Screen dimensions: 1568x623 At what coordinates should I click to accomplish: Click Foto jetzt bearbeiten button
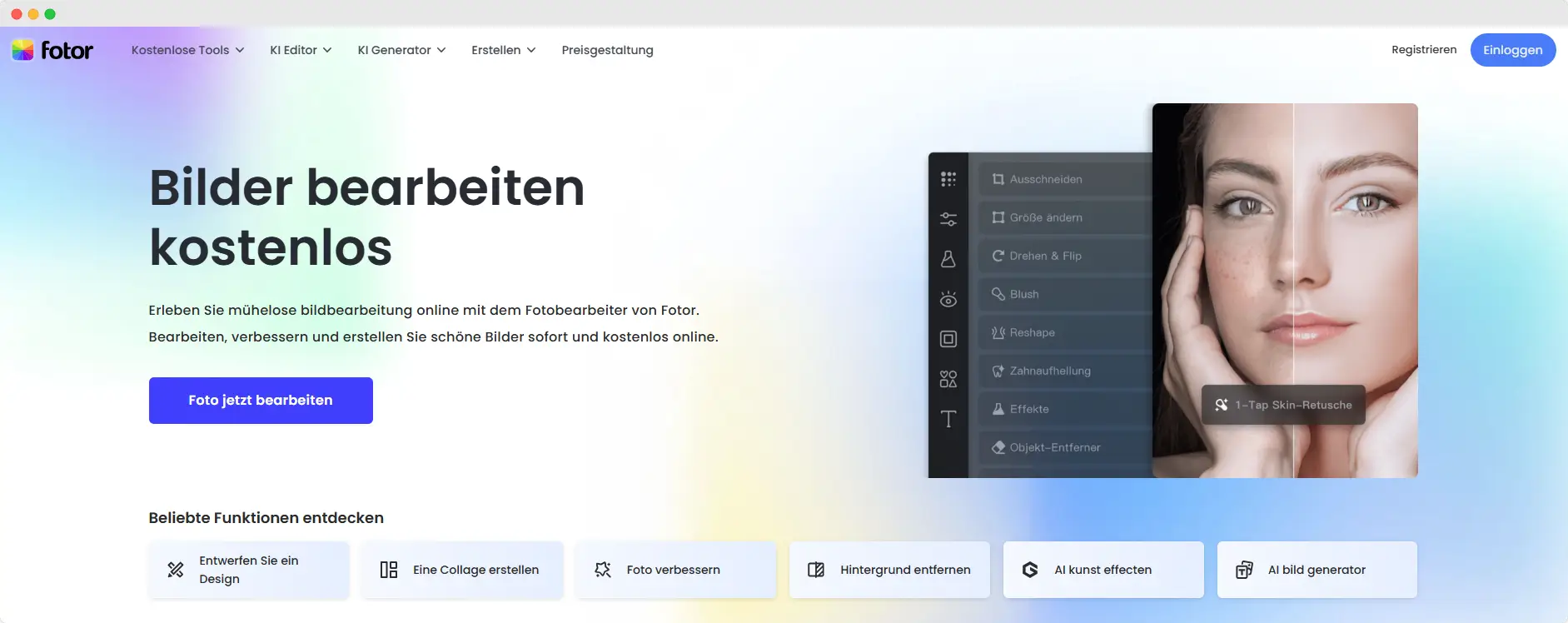pyautogui.click(x=261, y=401)
